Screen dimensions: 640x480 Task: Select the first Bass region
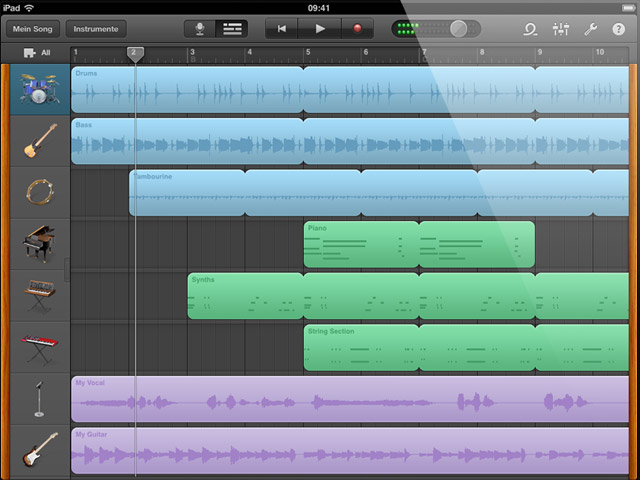click(187, 141)
